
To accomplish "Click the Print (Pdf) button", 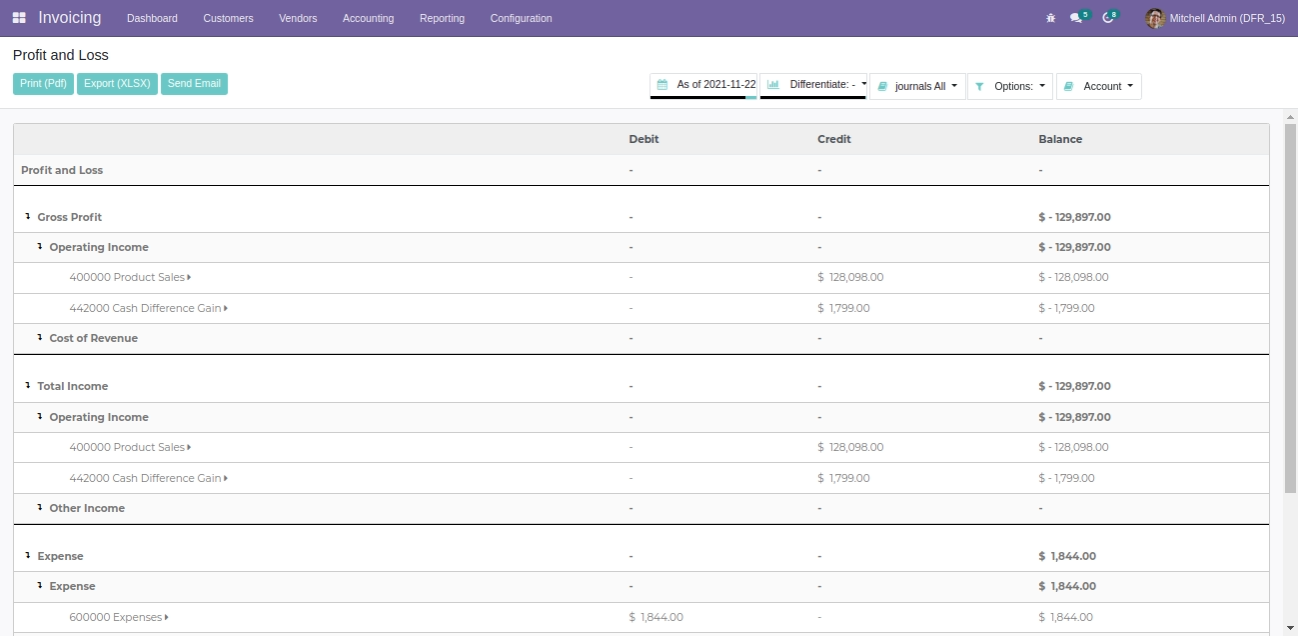I will click(43, 84).
